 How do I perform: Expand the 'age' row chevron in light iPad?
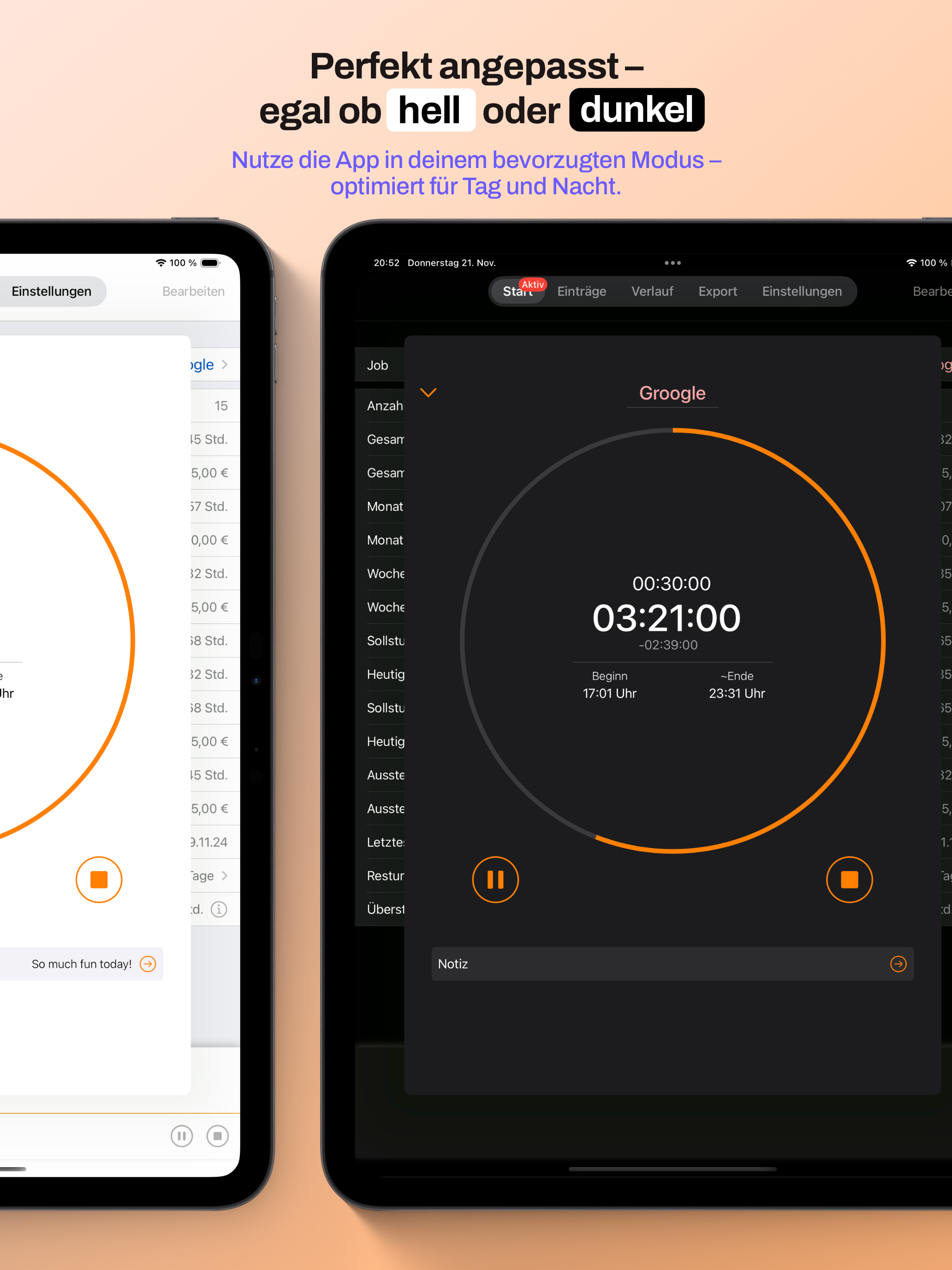click(x=224, y=875)
